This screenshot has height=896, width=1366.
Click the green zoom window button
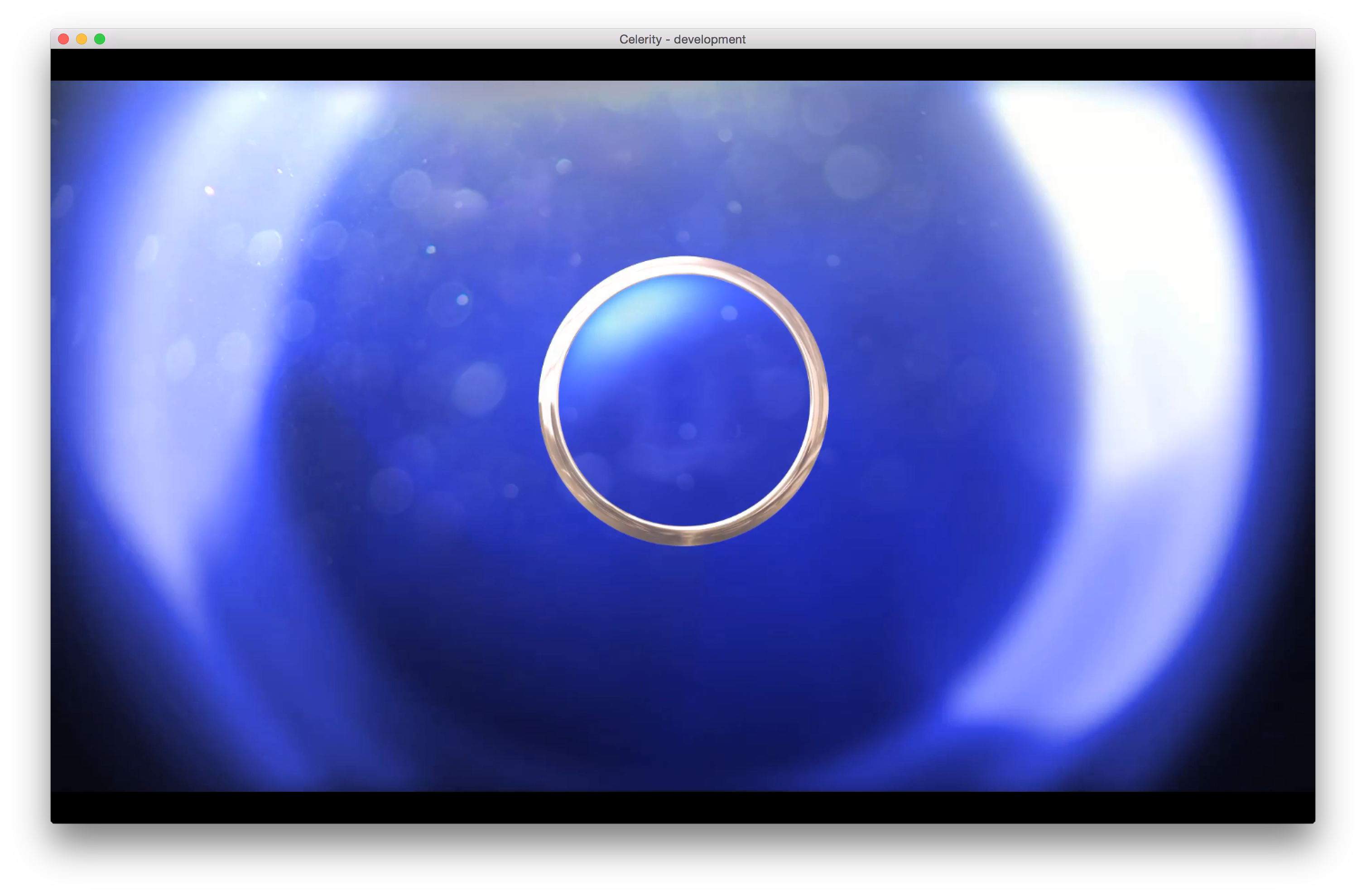(x=100, y=39)
